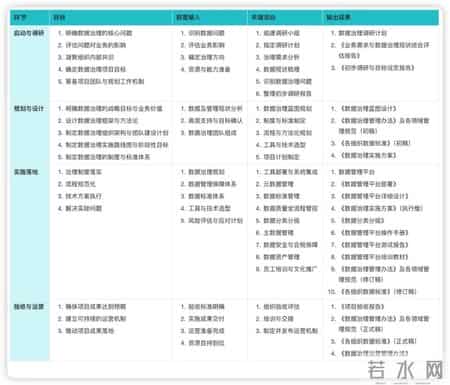Click '数据安全与合规保障' activity item
Screen dimensions: 450x385
[x=290, y=245]
